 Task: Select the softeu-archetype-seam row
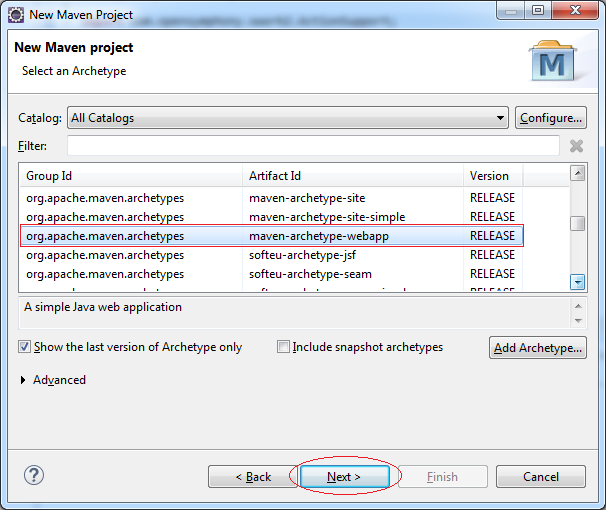[272, 274]
